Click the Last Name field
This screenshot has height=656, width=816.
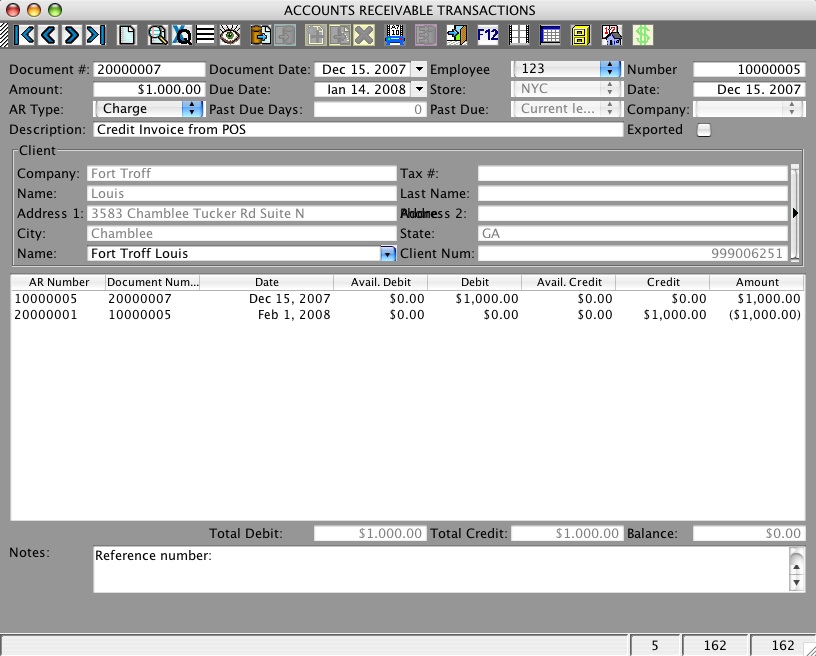point(633,194)
